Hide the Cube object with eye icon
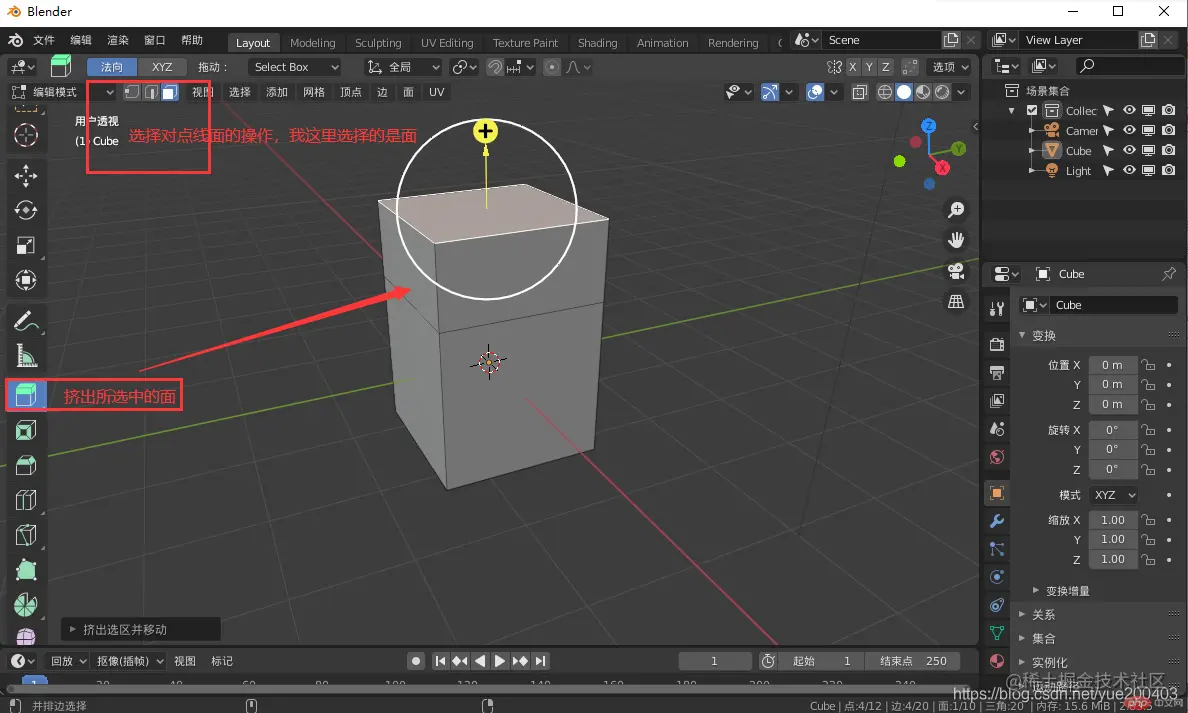 pos(1129,150)
